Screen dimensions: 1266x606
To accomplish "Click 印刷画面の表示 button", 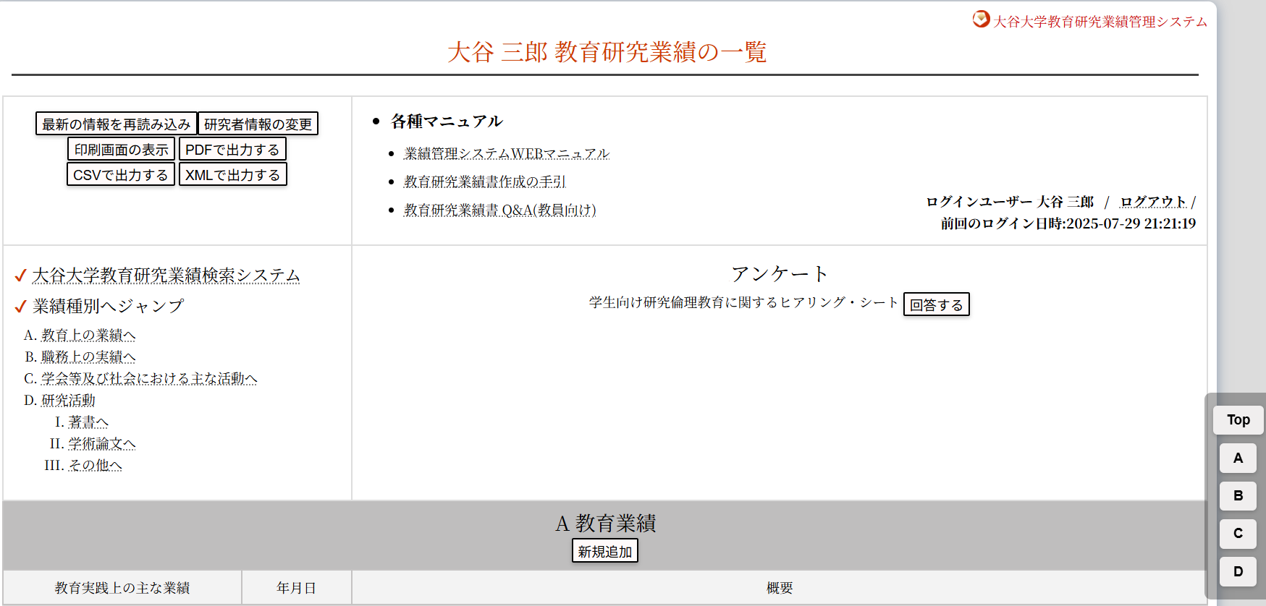I will (x=121, y=149).
